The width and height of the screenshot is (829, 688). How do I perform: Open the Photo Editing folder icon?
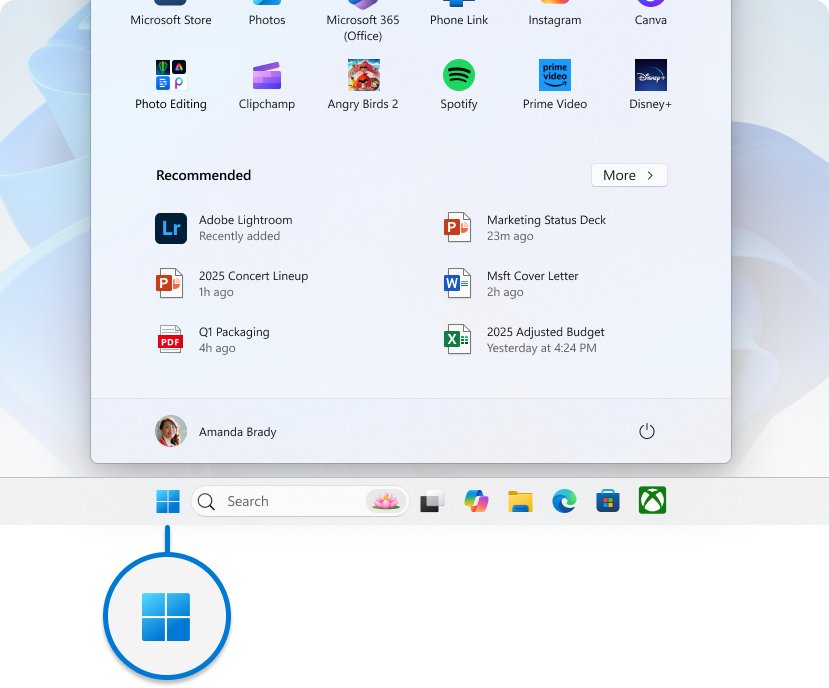[x=171, y=75]
